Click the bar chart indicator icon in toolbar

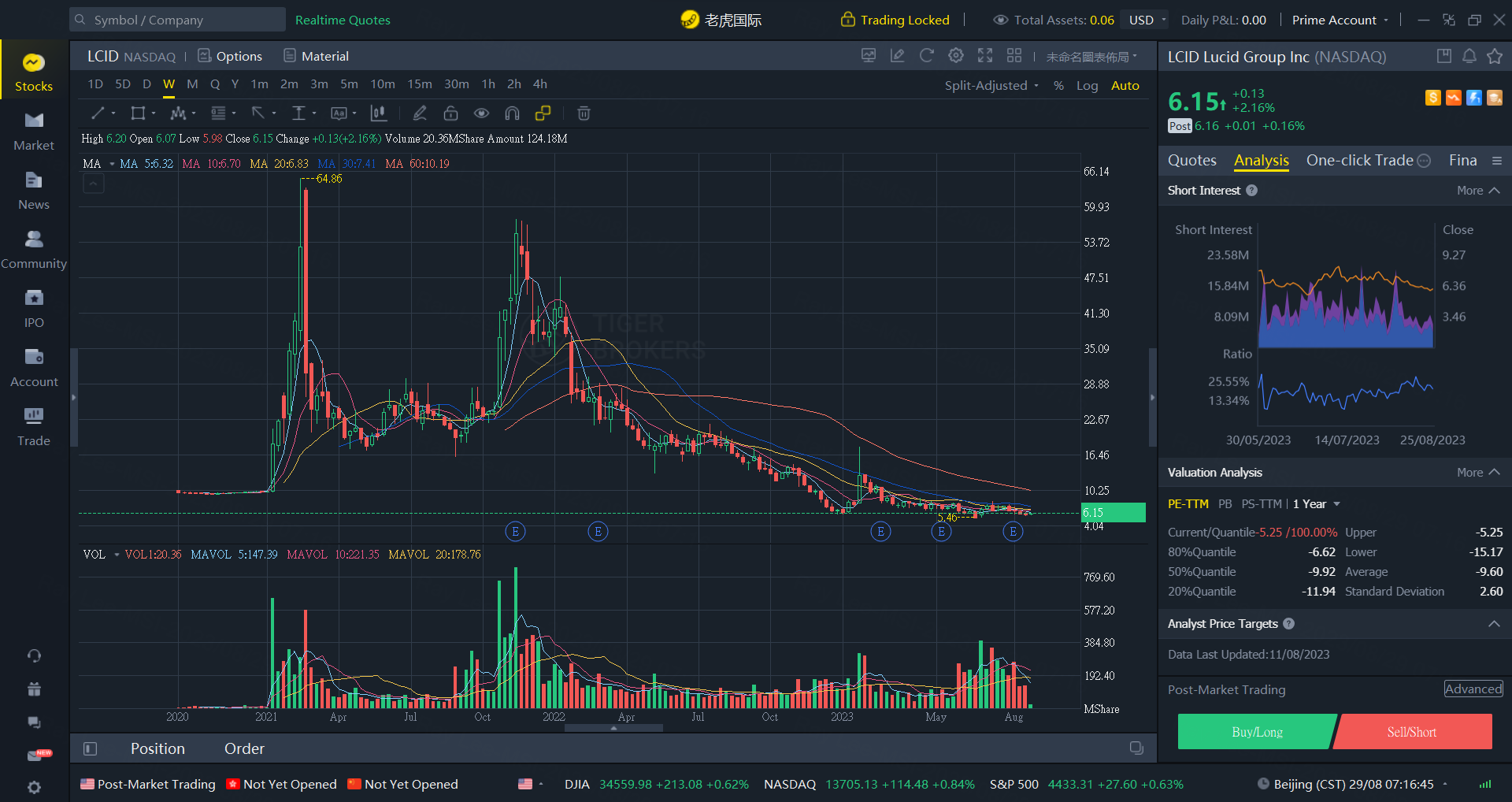(x=379, y=113)
